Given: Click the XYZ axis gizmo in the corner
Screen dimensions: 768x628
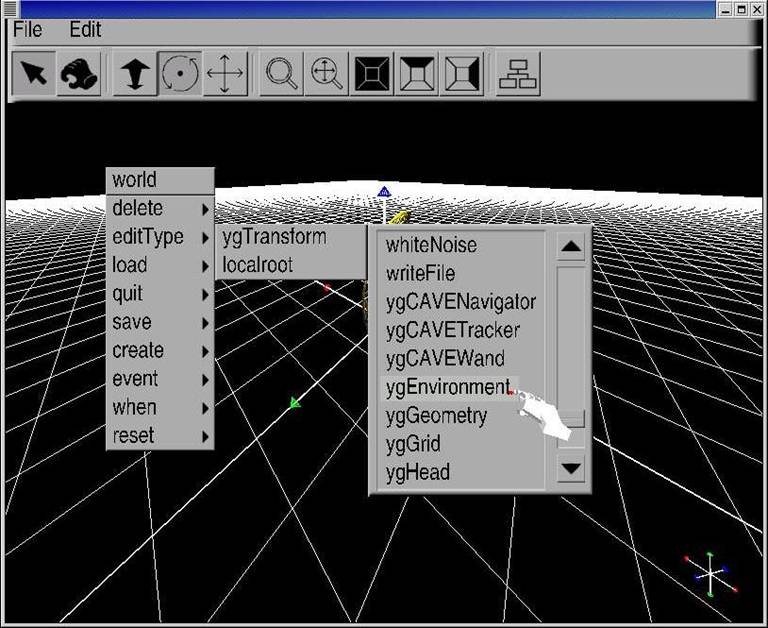Looking at the screenshot, I should (710, 574).
